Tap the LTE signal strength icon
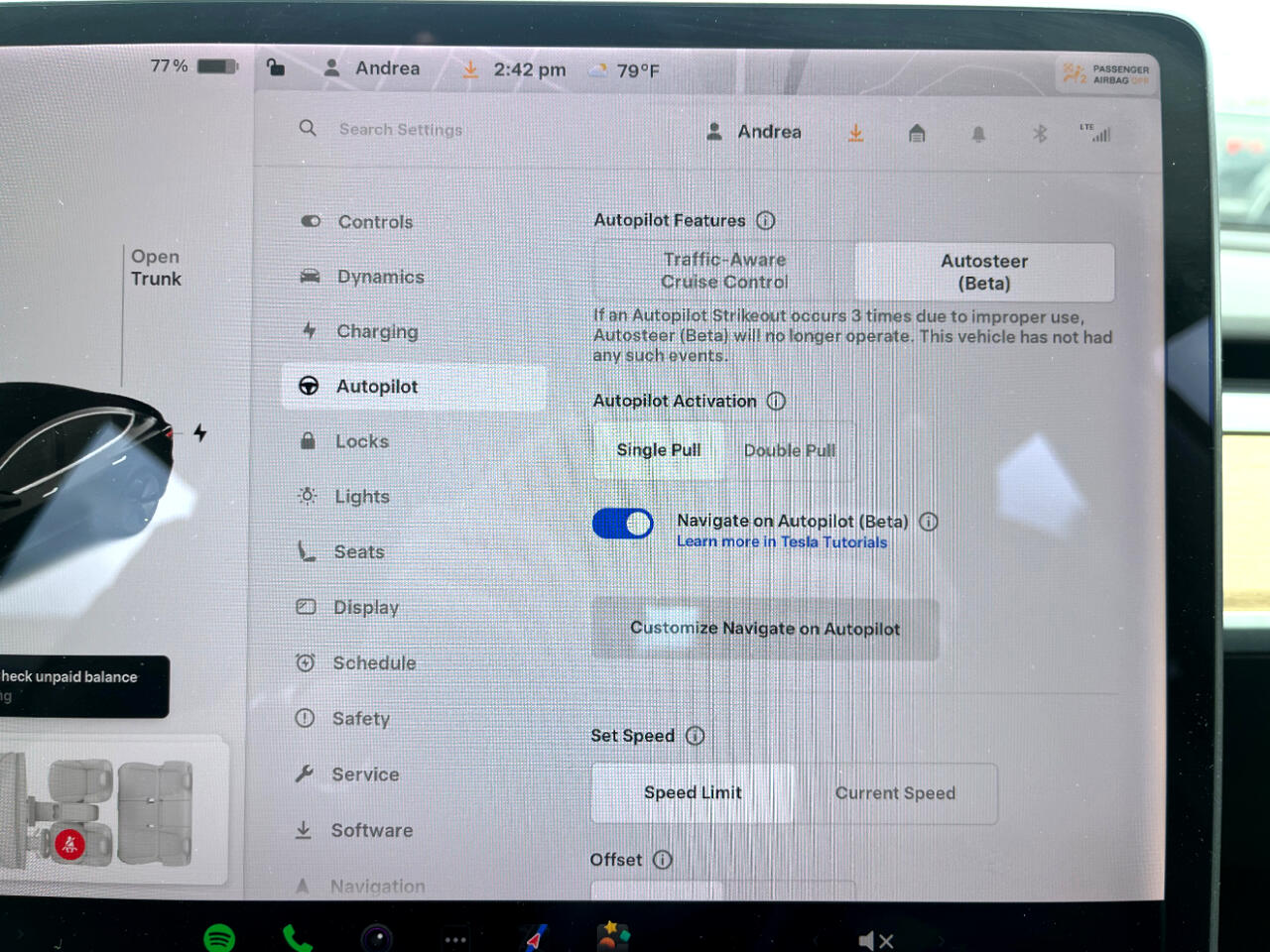This screenshot has height=952, width=1270. coord(1095,132)
